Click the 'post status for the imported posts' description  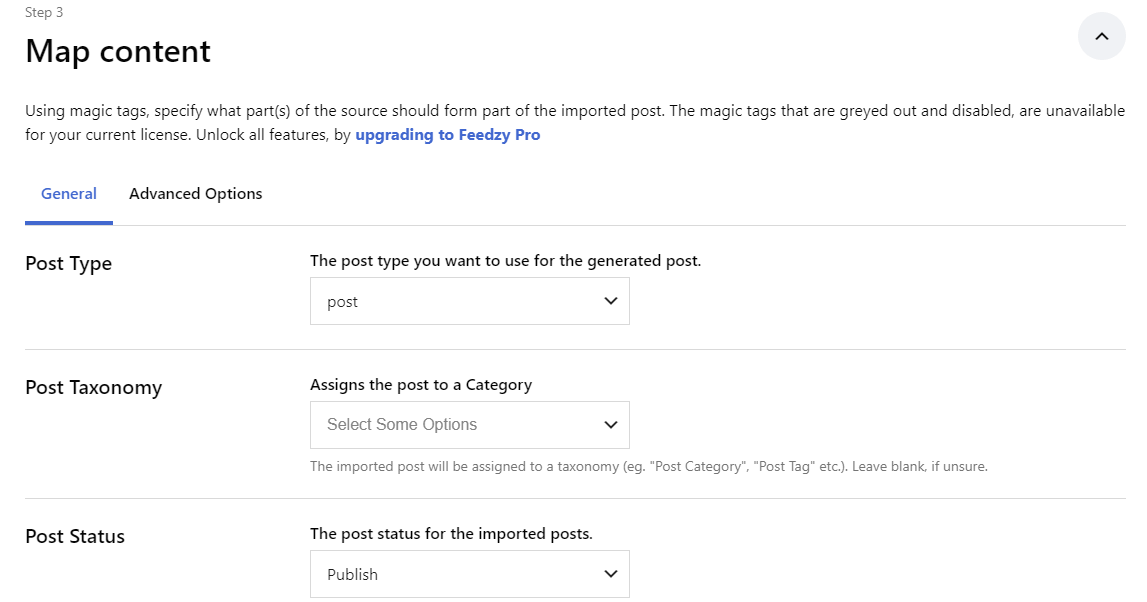click(451, 534)
